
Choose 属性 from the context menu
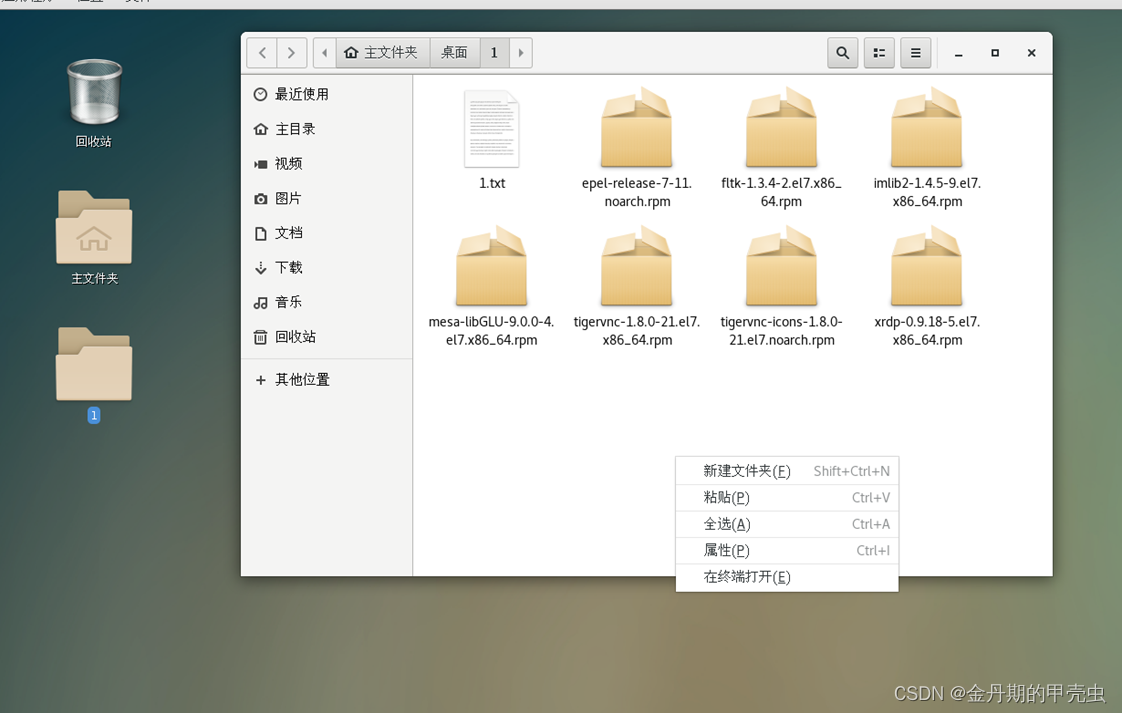click(x=787, y=550)
